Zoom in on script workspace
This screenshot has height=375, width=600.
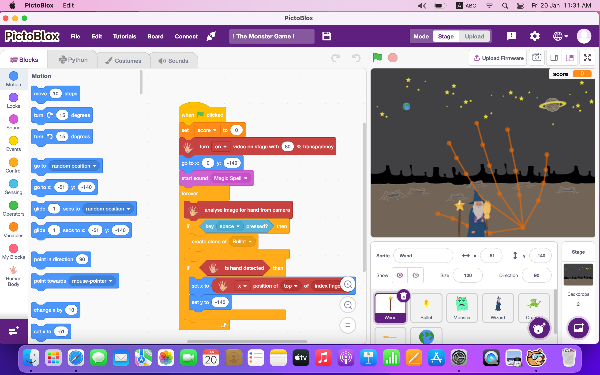click(348, 284)
